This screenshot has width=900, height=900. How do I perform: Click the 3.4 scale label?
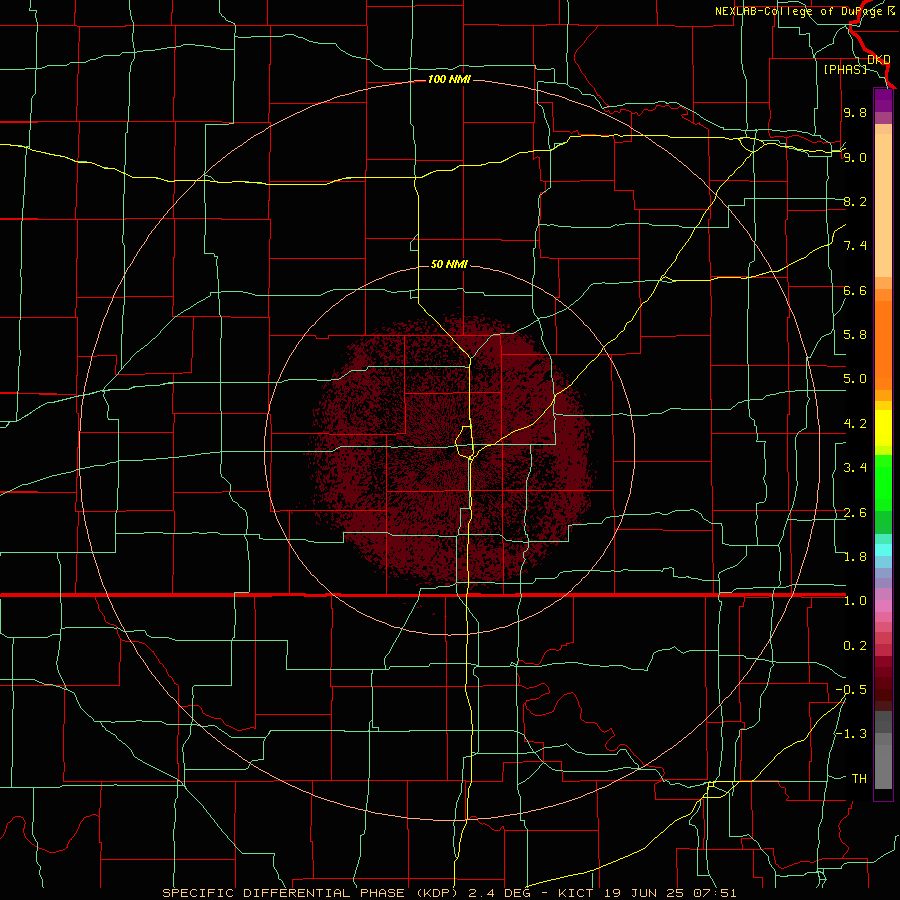855,468
